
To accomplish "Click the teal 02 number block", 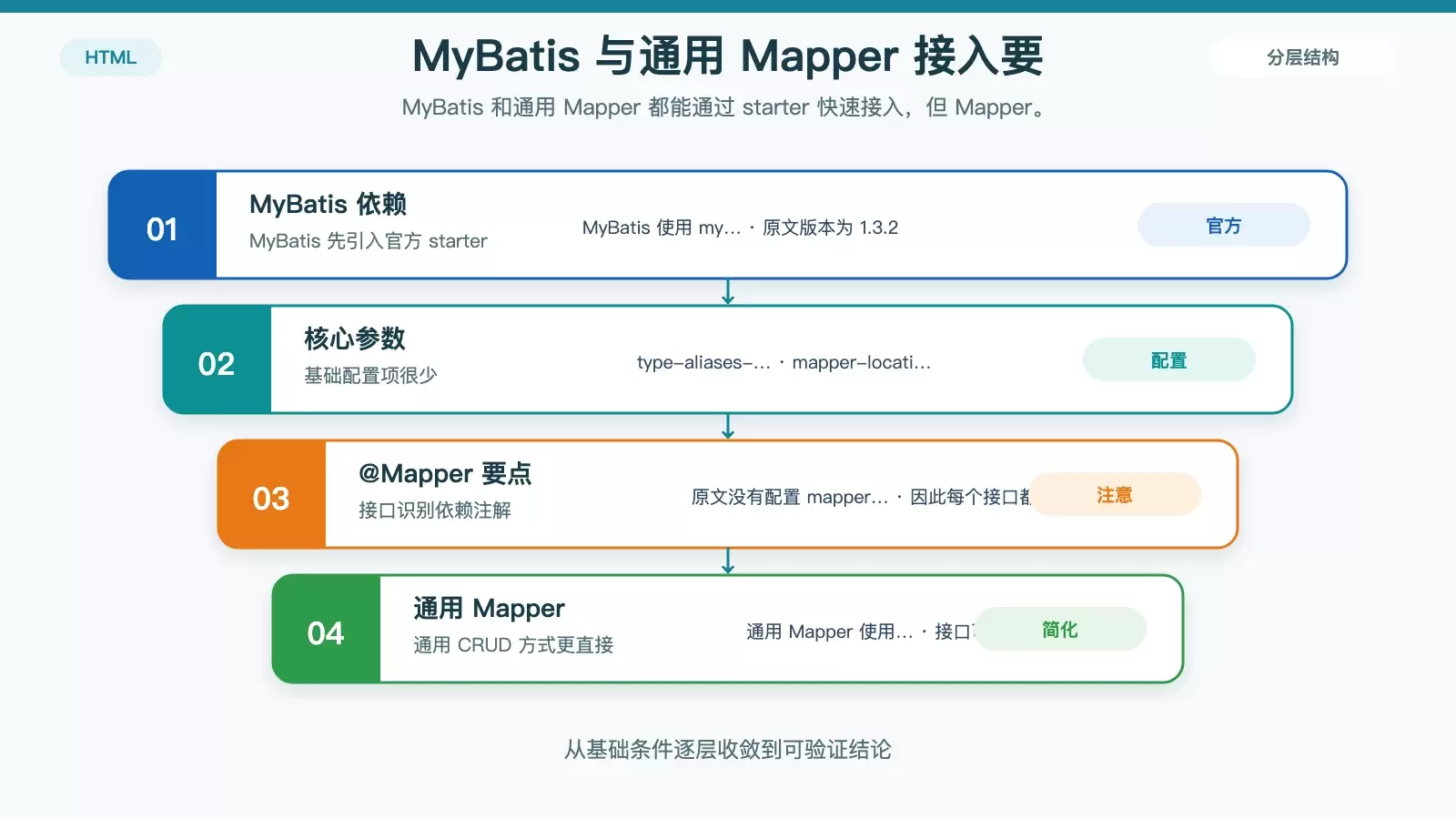I will (x=217, y=359).
